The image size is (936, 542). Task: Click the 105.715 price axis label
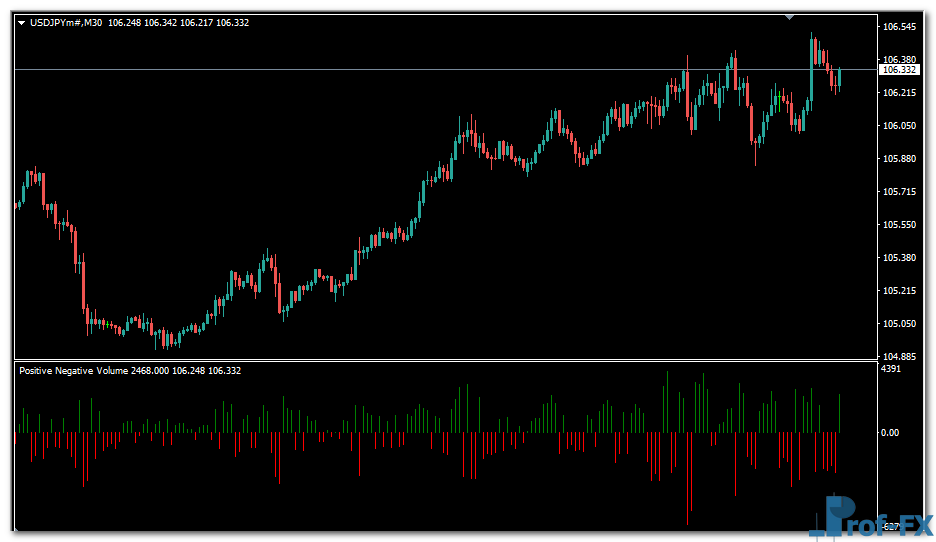[x=900, y=192]
